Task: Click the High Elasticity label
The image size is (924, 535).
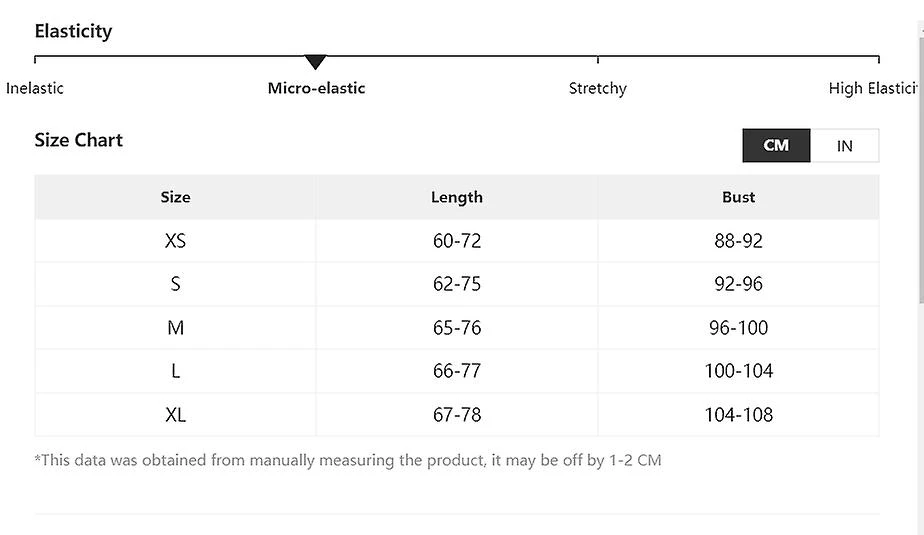Action: tap(873, 88)
